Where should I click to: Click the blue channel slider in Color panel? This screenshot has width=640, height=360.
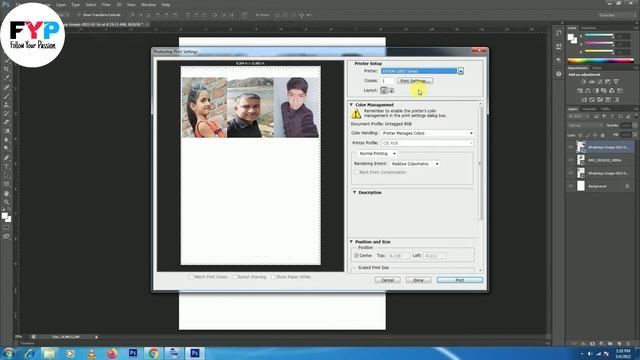[x=599, y=51]
